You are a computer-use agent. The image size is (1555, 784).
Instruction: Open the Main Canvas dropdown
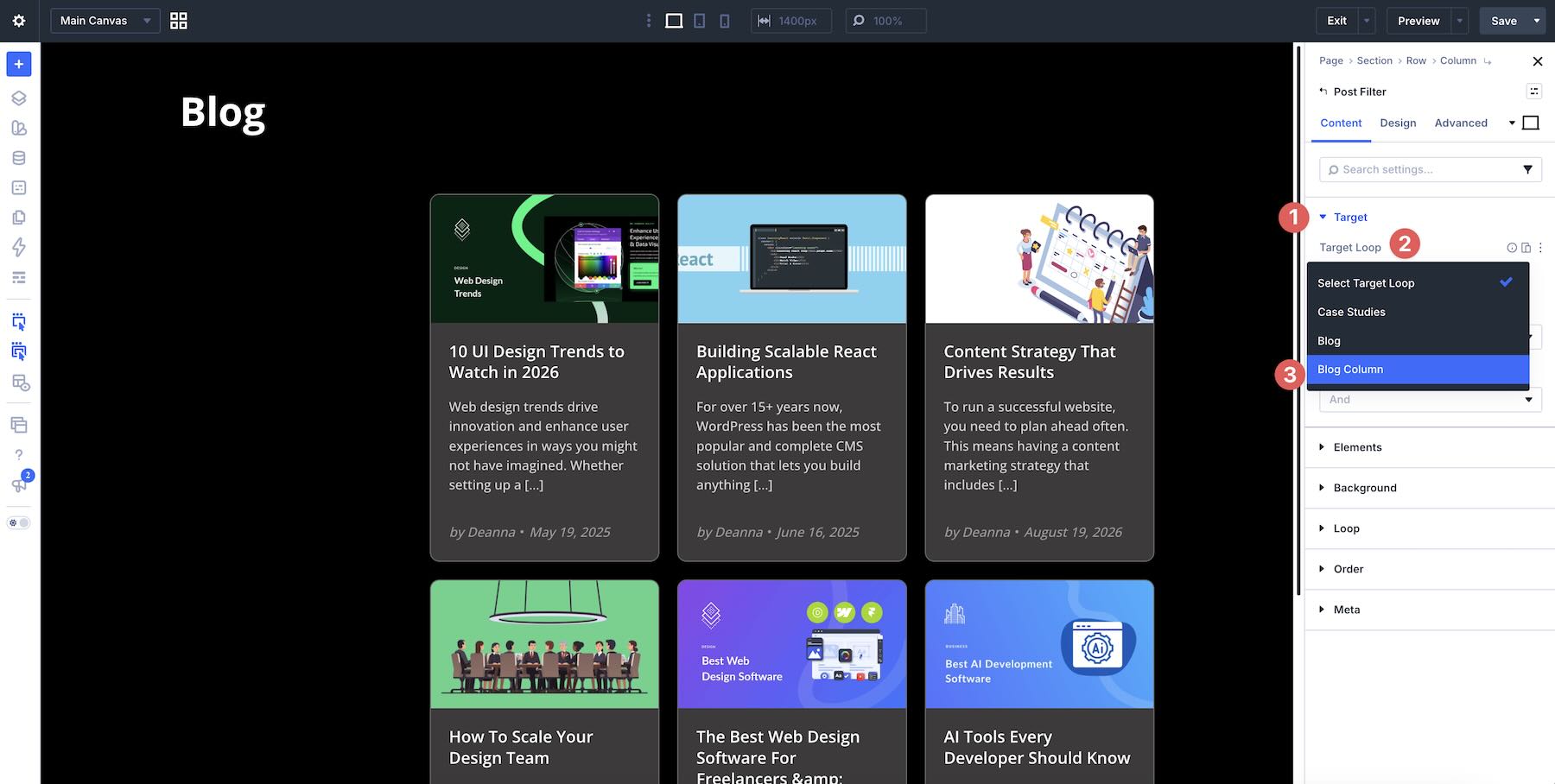pyautogui.click(x=105, y=21)
